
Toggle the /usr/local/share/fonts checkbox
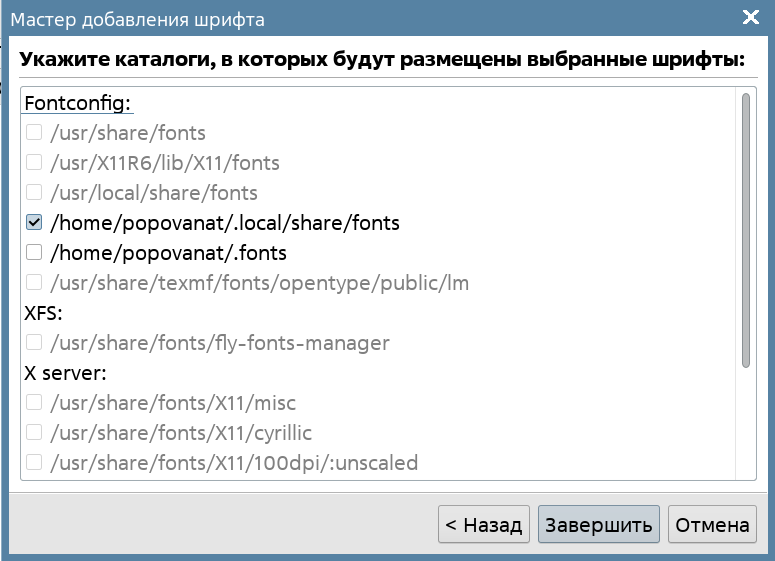pos(34,193)
